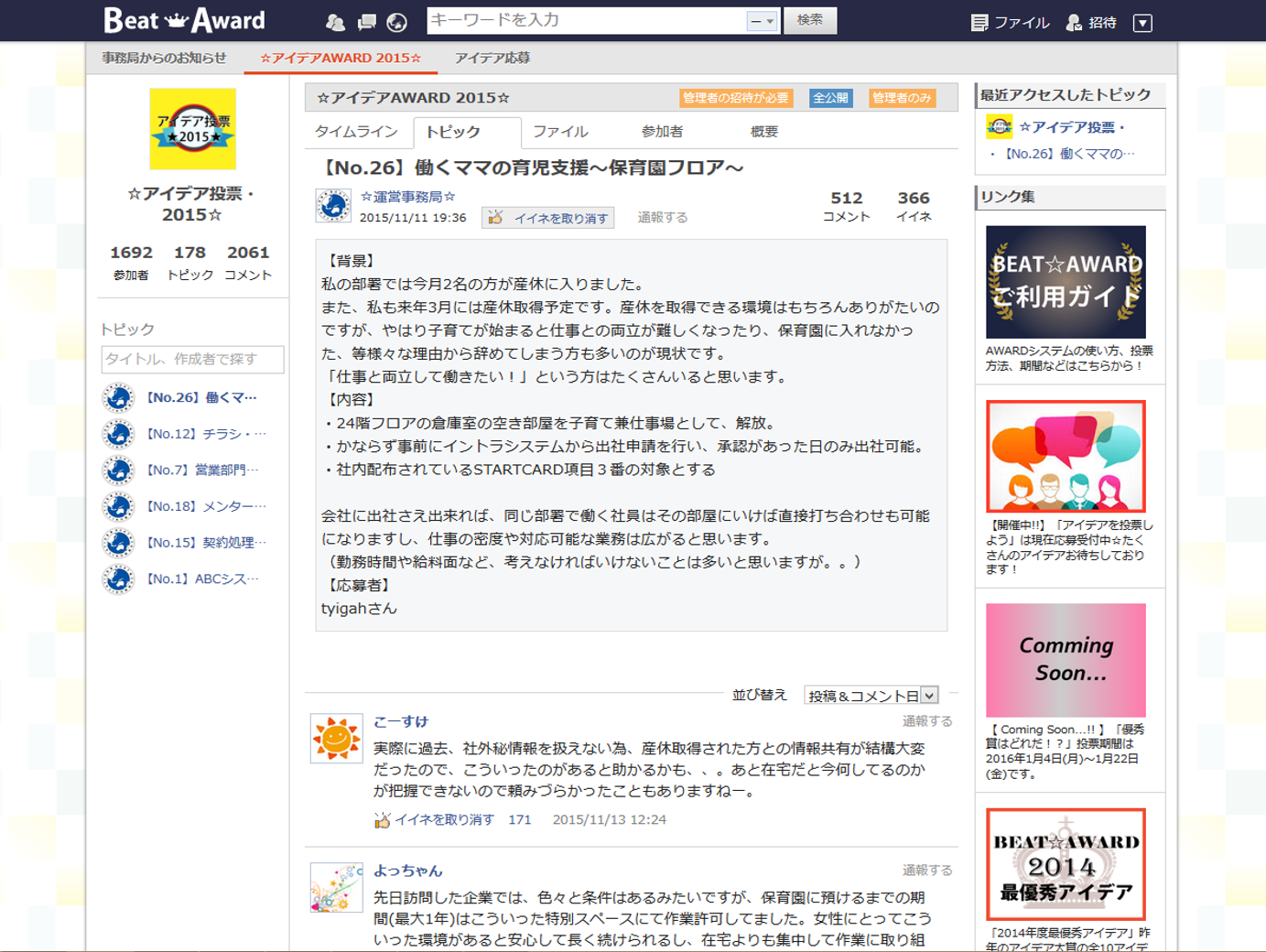Open ☆アイデア投票・ in recent topics

coord(1071,127)
